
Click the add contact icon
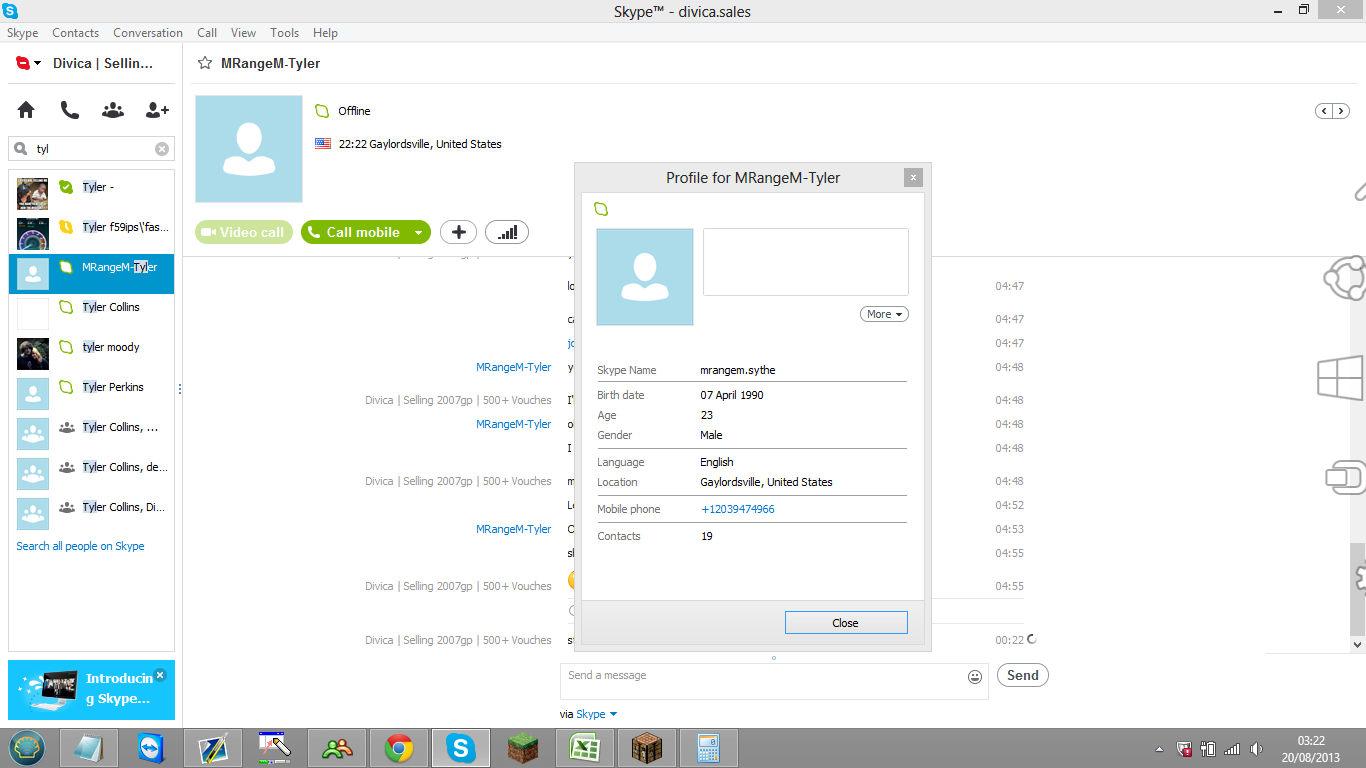[x=157, y=110]
